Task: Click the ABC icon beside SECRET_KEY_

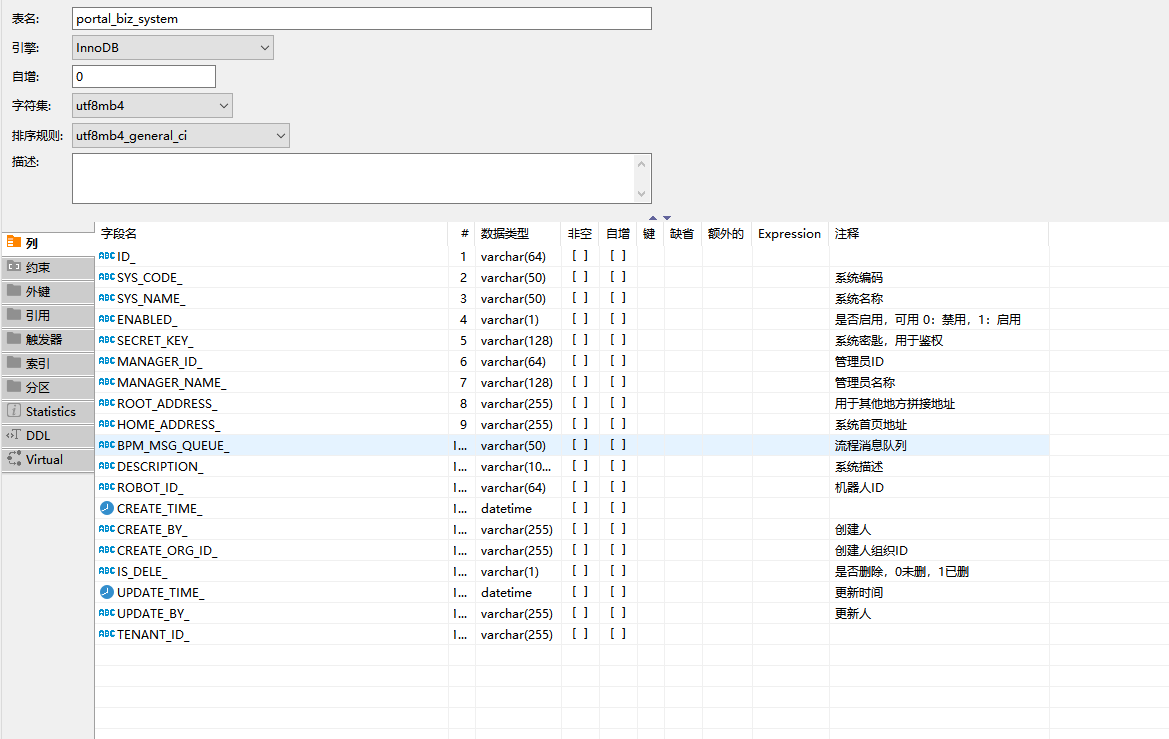Action: 107,340
